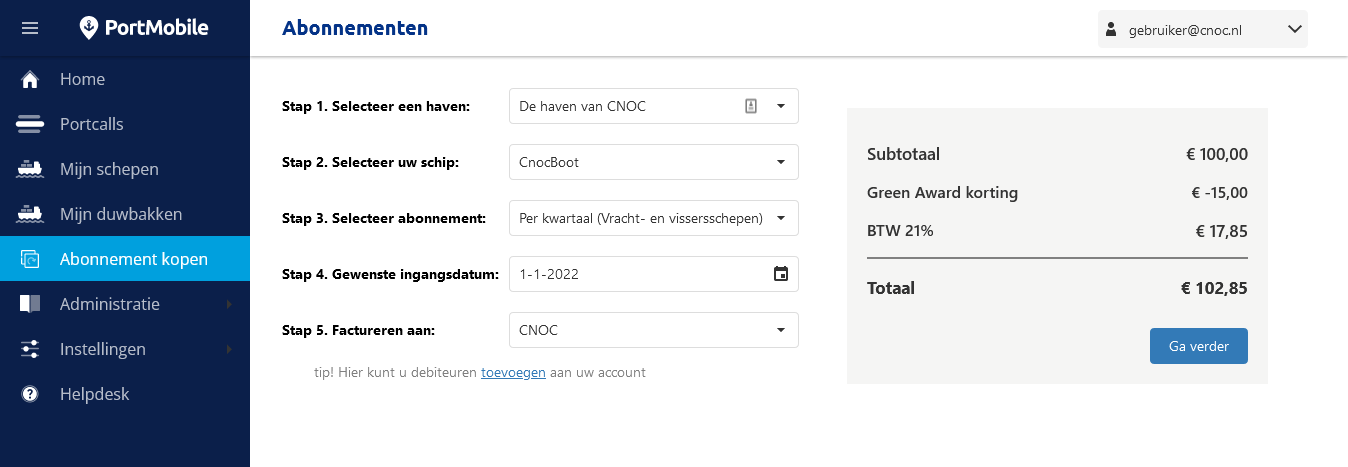Click the hamburger menu icon
The width and height of the screenshot is (1348, 467).
[30, 28]
